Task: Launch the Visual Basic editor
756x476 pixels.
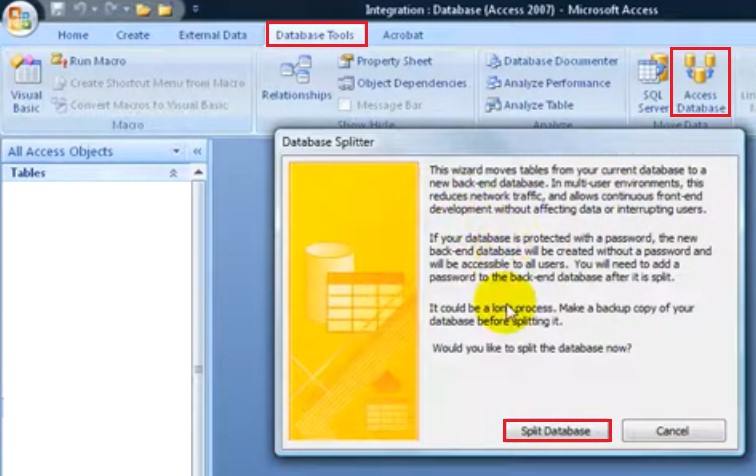Action: (27, 83)
